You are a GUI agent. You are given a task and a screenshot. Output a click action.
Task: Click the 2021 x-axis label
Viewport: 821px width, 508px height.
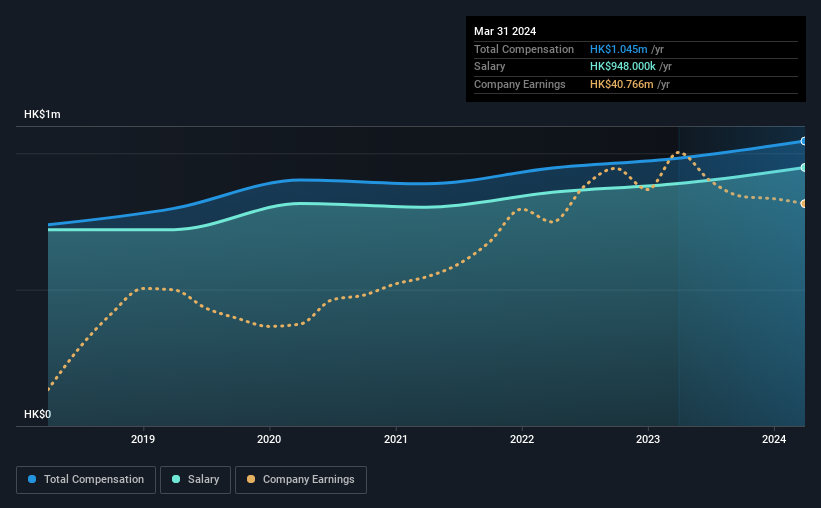pos(395,439)
